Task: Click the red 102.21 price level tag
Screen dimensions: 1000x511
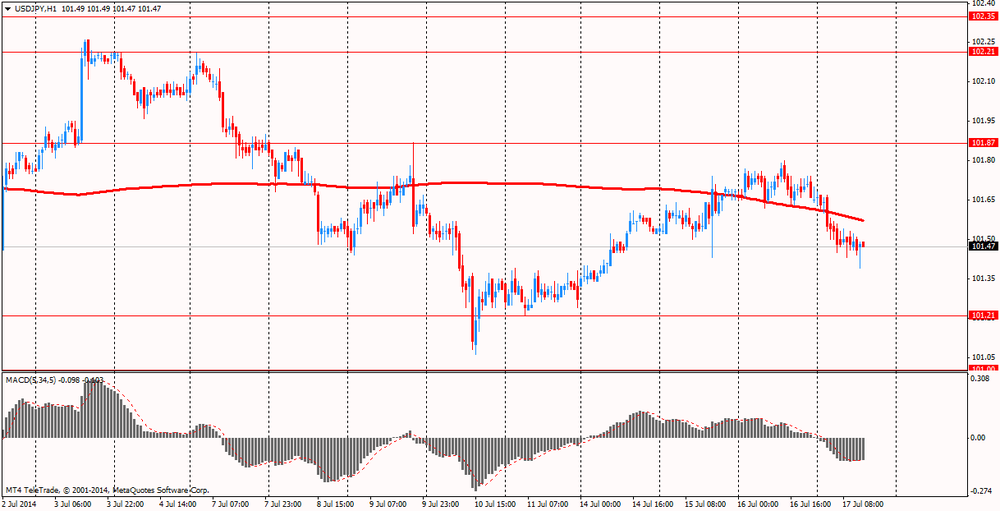Action: (983, 52)
